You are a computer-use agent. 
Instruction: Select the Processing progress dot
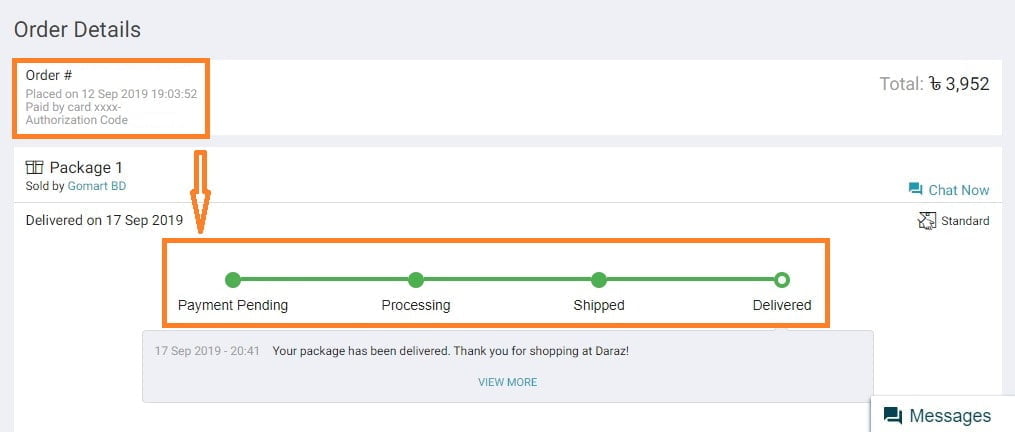(x=416, y=280)
